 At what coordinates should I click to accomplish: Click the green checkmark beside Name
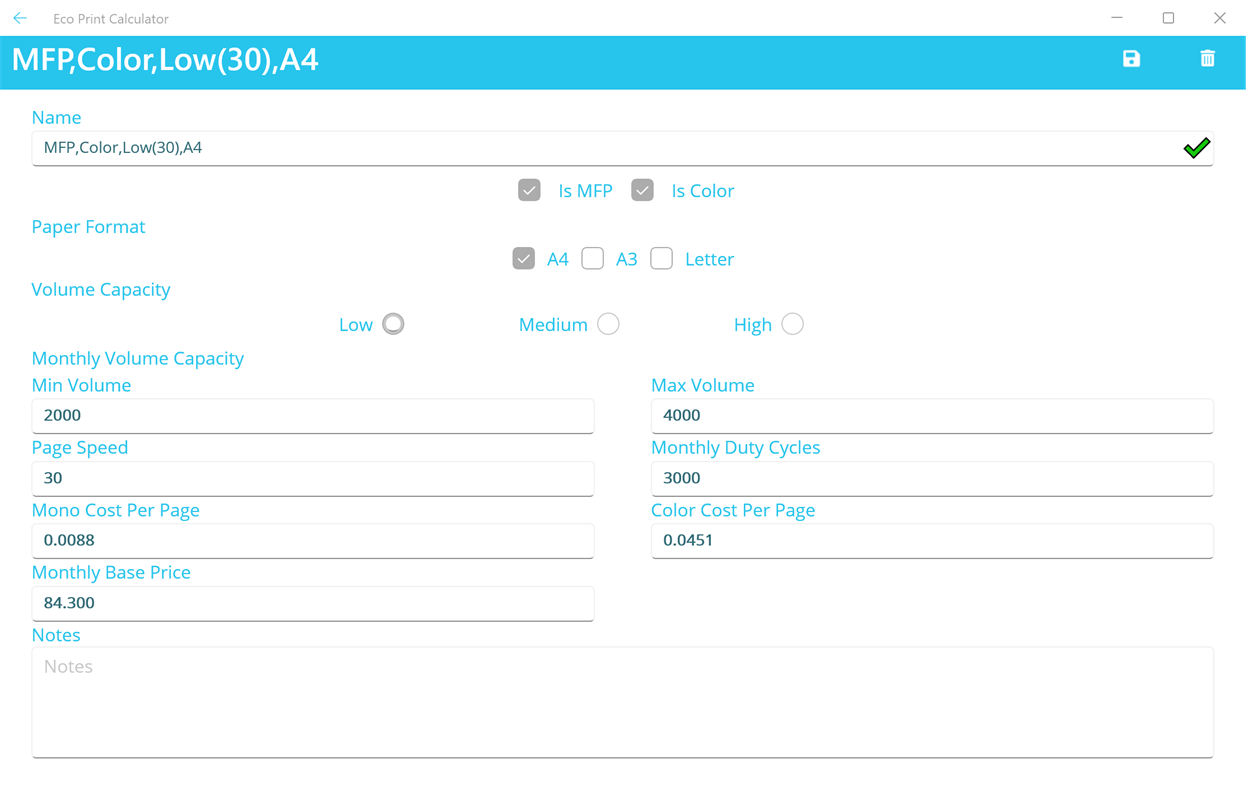1196,147
